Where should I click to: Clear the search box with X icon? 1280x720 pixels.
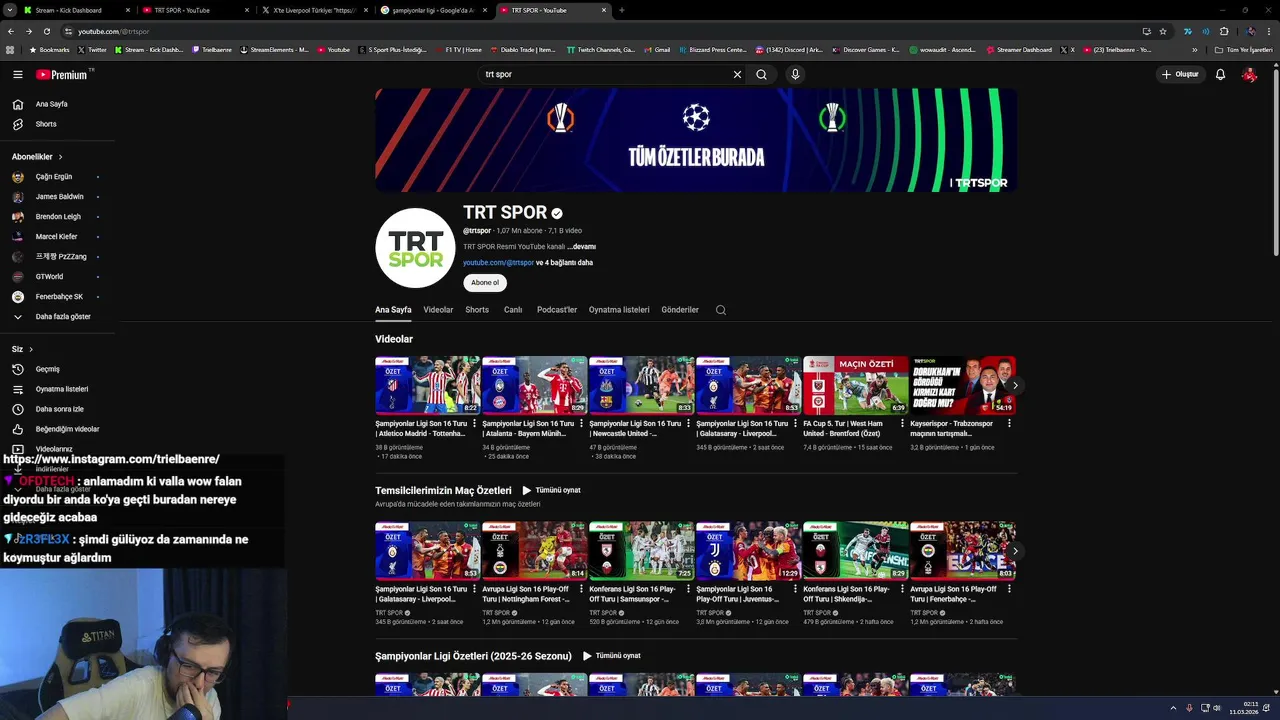click(737, 74)
